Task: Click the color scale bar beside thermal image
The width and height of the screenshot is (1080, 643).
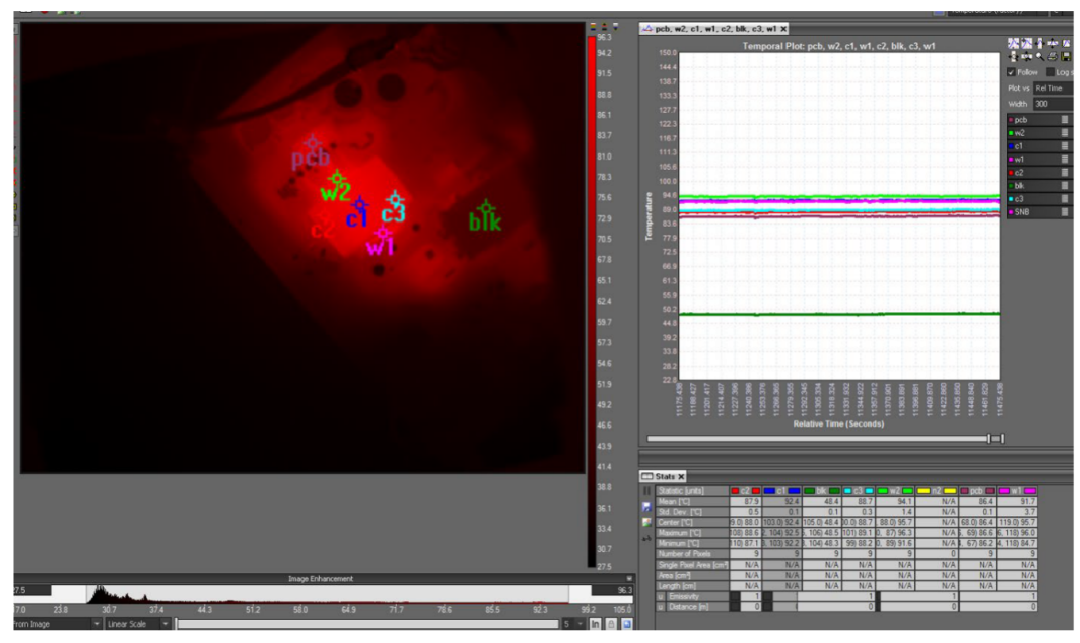Action: click(592, 301)
